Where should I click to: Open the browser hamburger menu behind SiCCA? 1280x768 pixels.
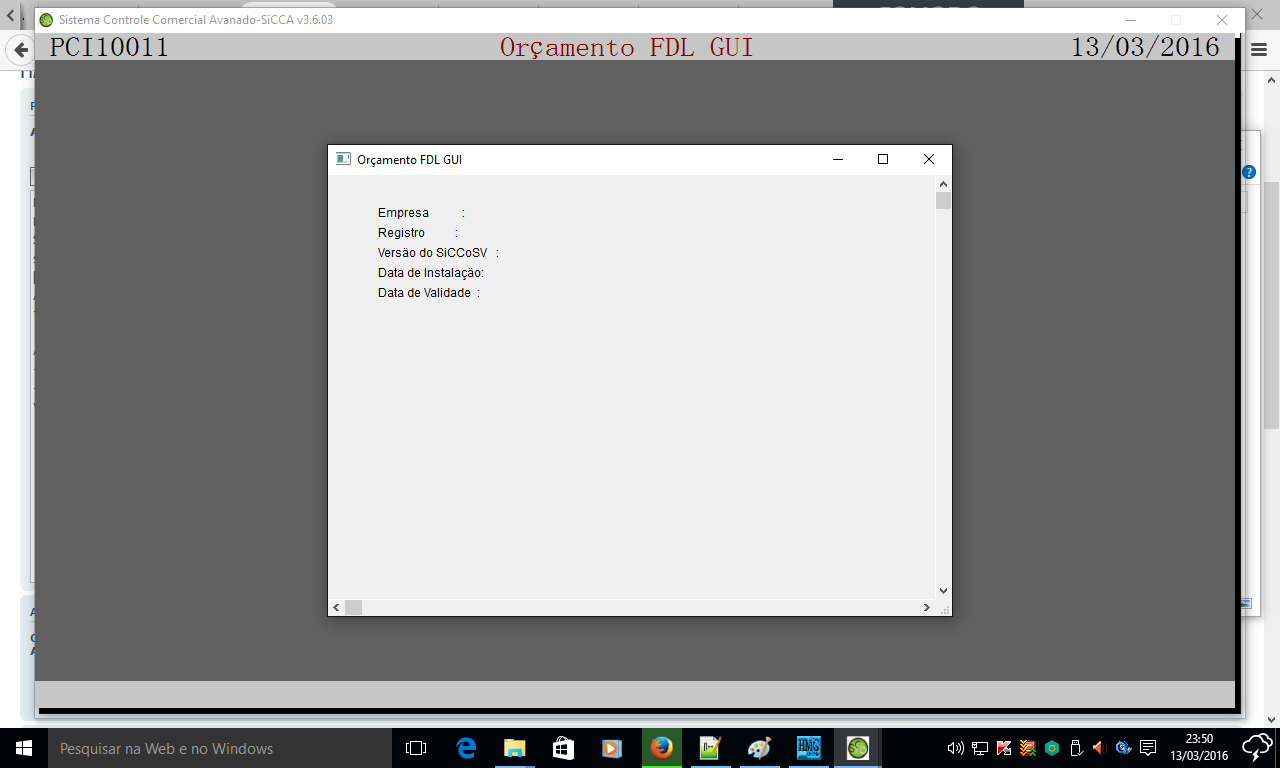click(1259, 50)
